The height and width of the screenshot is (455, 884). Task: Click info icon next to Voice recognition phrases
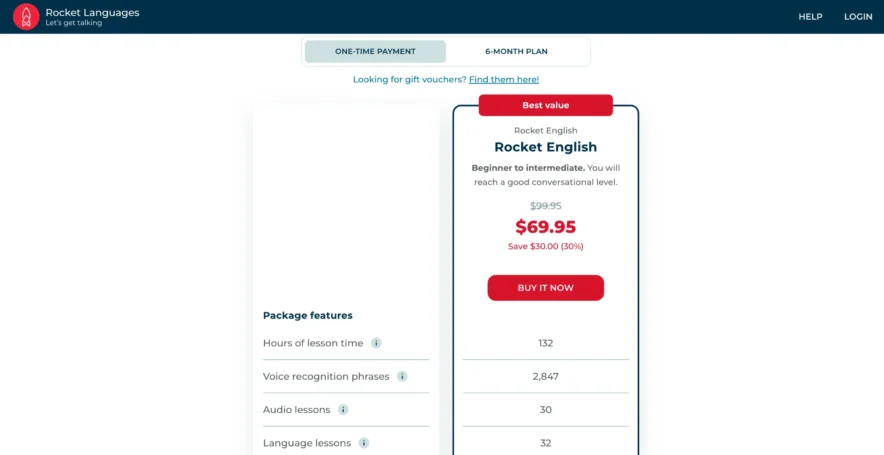[x=402, y=377]
